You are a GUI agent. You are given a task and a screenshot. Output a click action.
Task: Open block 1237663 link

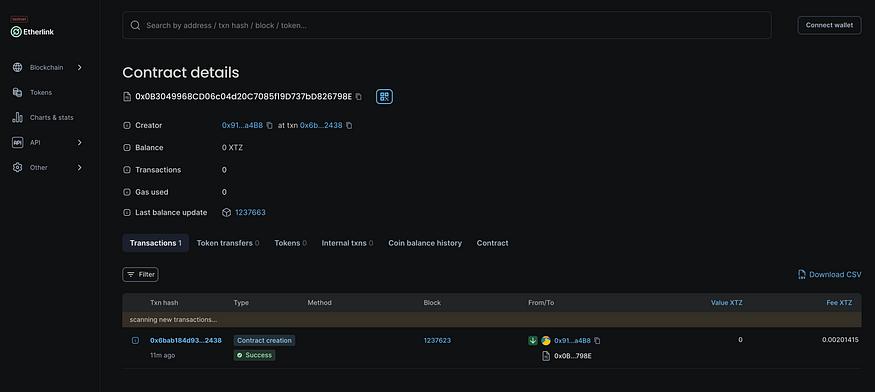250,213
